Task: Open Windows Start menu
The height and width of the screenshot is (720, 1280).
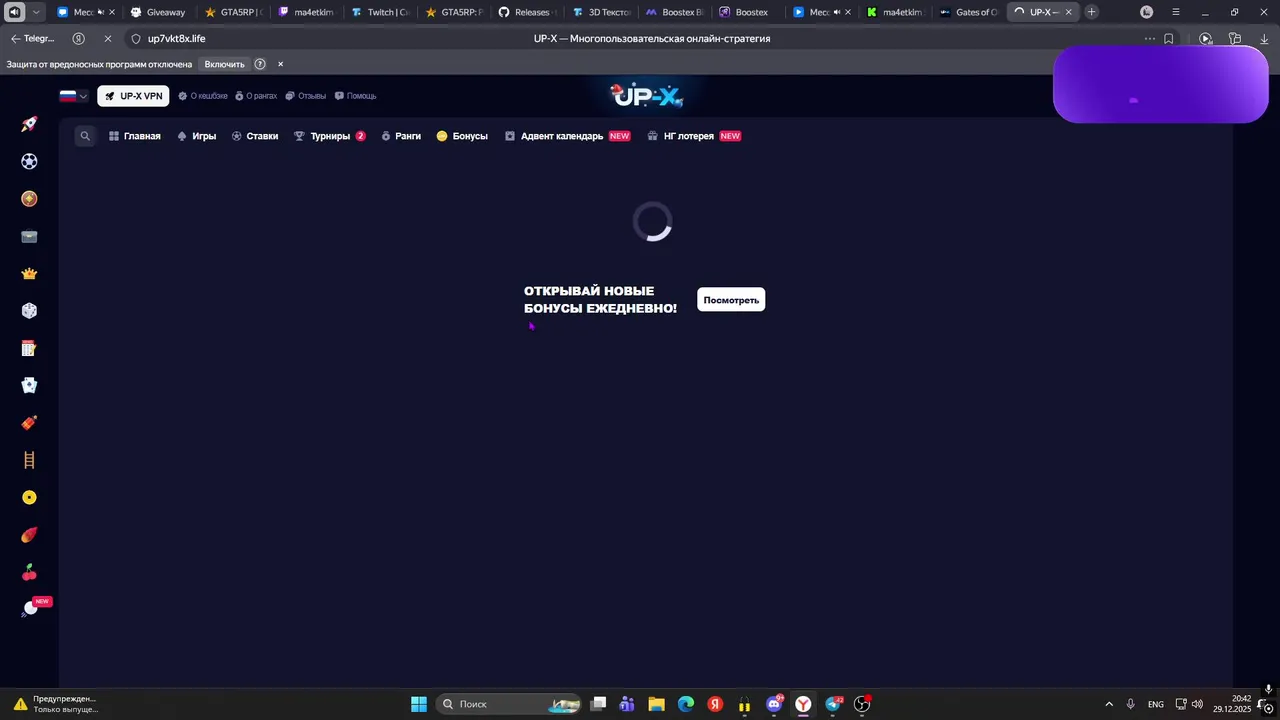Action: 419,704
